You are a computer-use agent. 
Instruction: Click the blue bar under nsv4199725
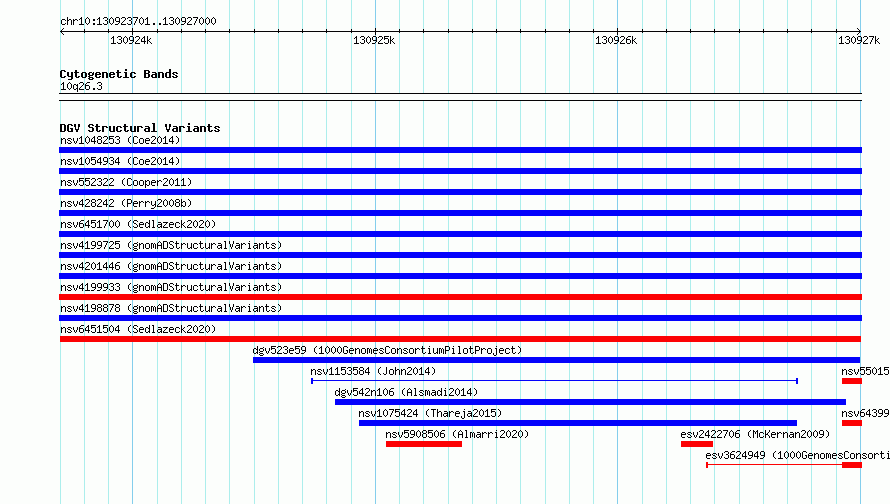point(460,255)
